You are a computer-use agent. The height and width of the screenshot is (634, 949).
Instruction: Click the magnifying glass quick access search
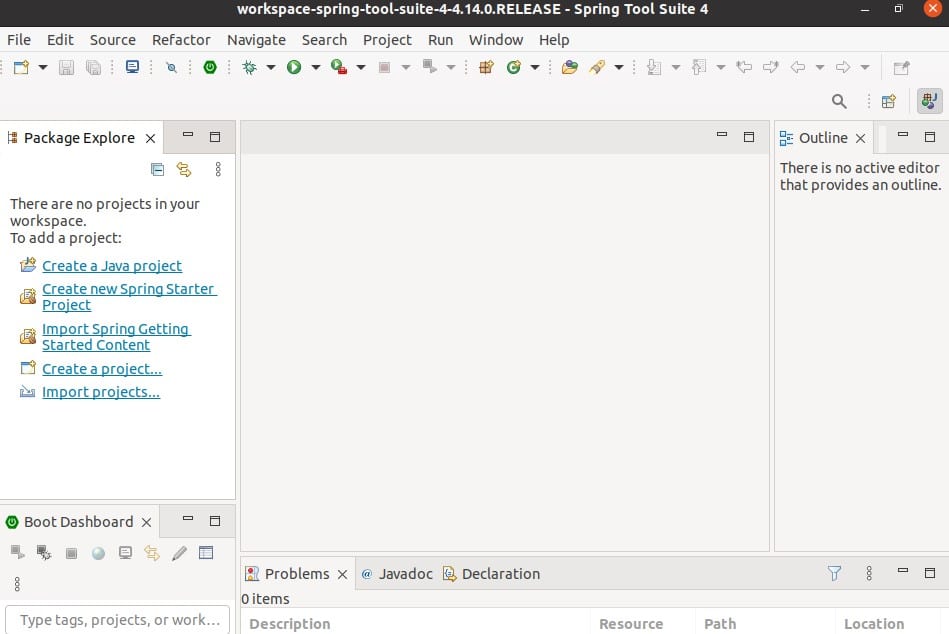(x=839, y=101)
